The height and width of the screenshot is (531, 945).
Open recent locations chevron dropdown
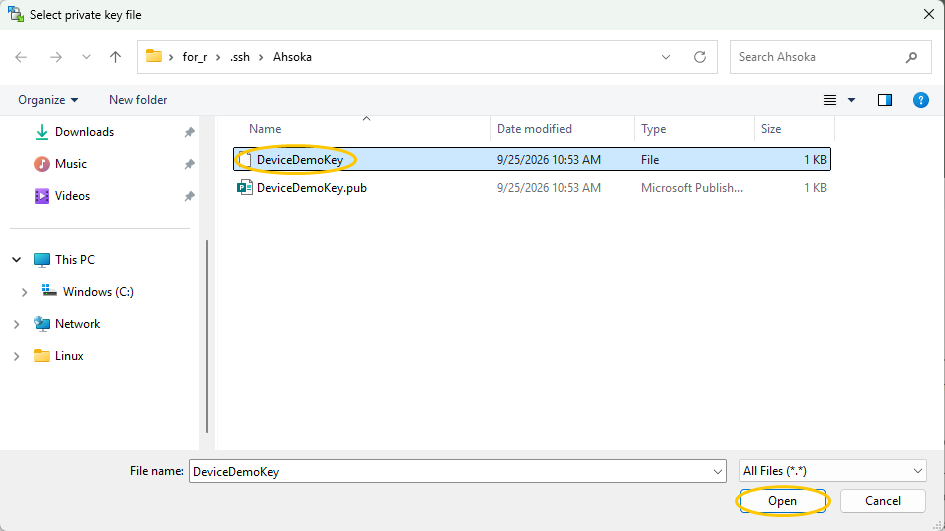click(86, 57)
